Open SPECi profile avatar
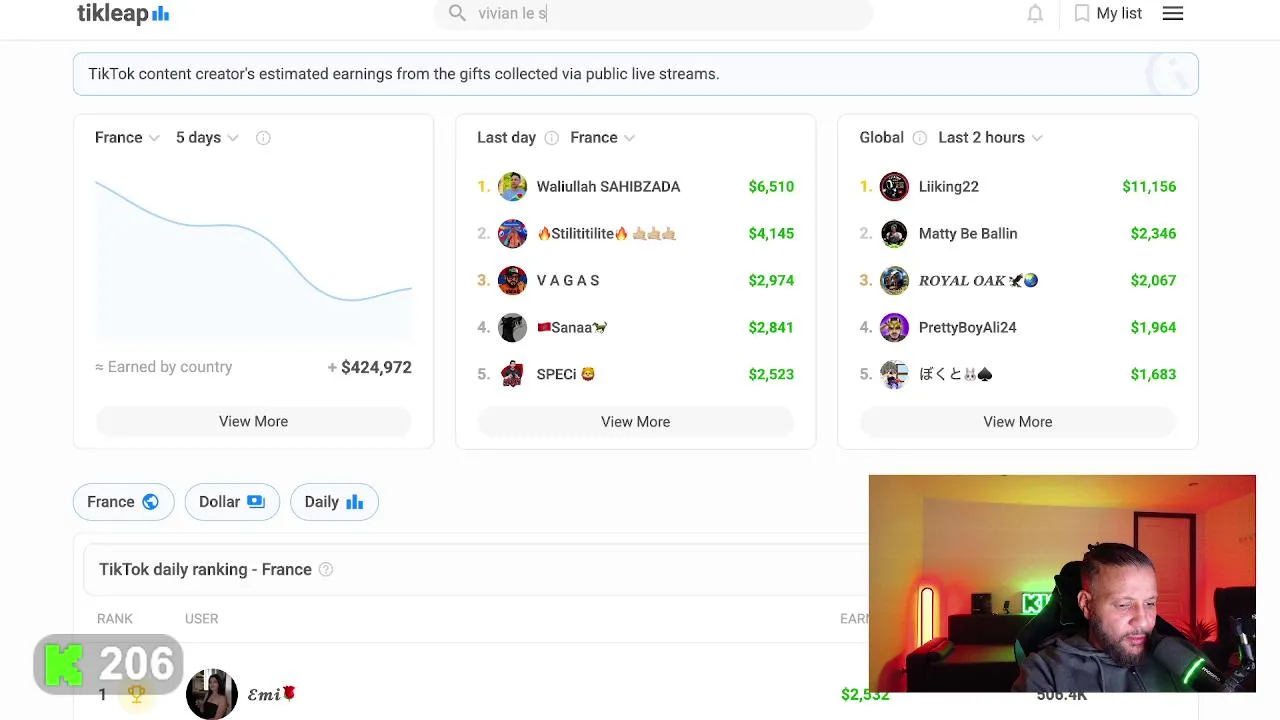Image resolution: width=1280 pixels, height=720 pixels. point(512,375)
